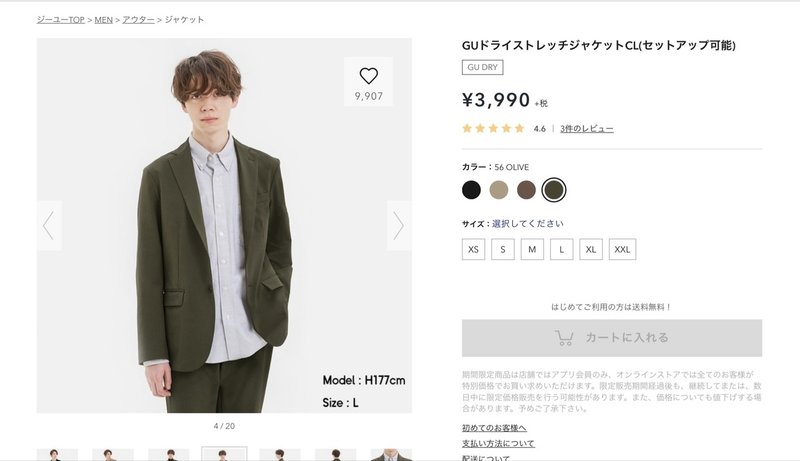
Task: Select the olive color swatch
Action: pos(554,190)
